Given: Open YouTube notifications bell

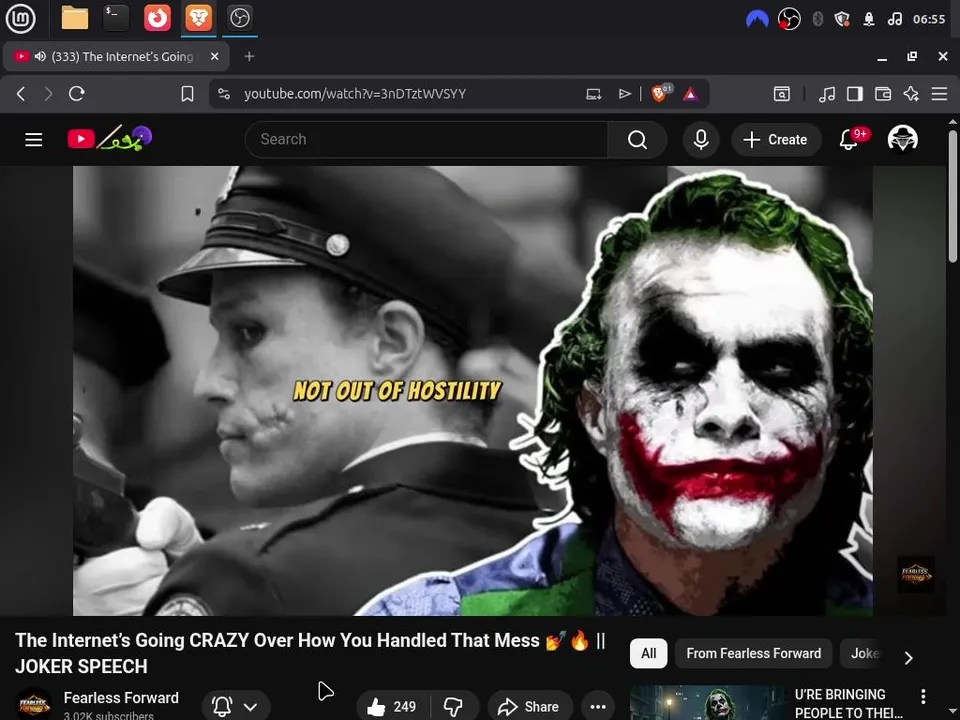Looking at the screenshot, I should click(x=849, y=140).
